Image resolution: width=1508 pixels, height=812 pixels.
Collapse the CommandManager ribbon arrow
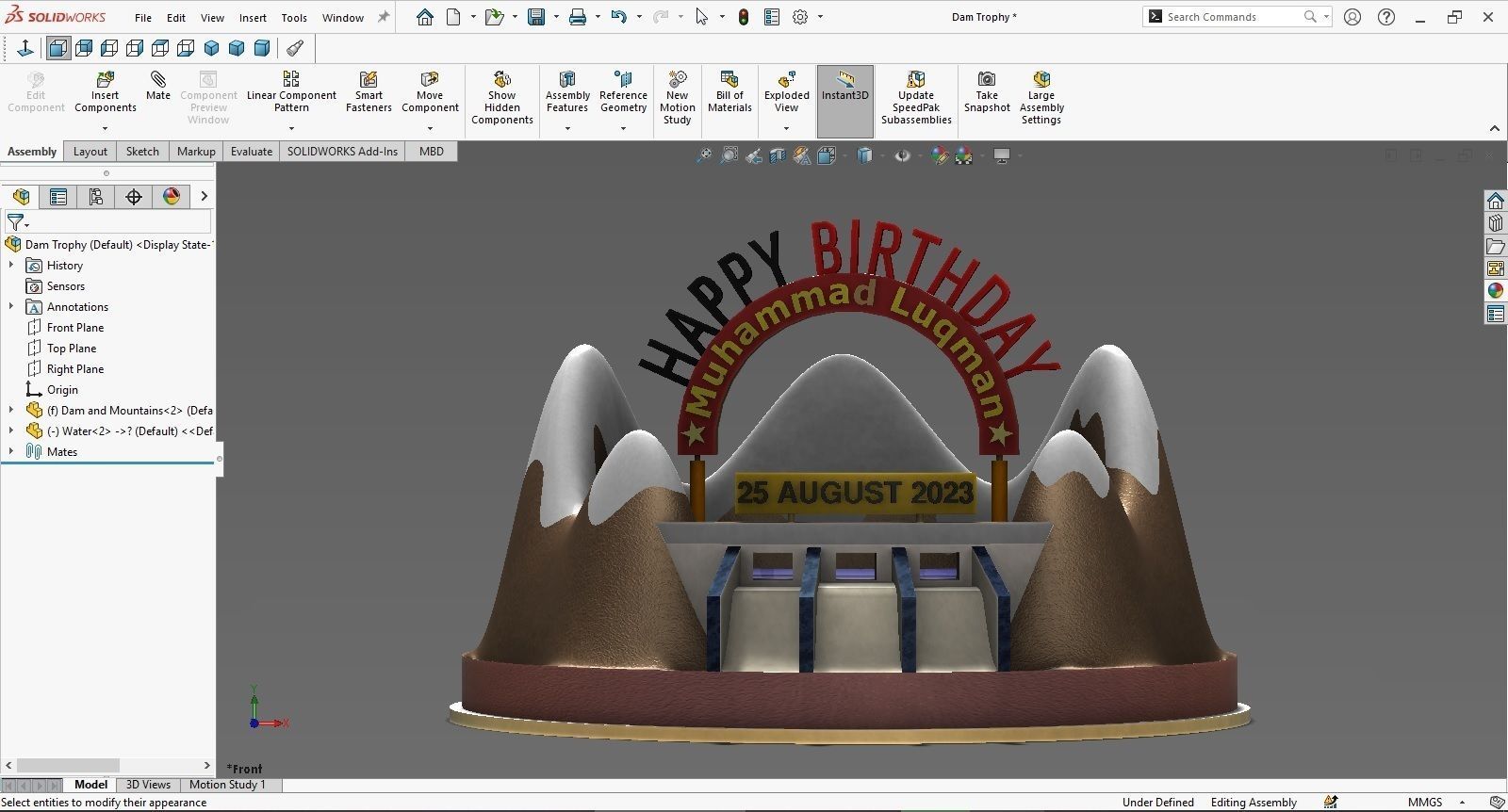pyautogui.click(x=1495, y=128)
